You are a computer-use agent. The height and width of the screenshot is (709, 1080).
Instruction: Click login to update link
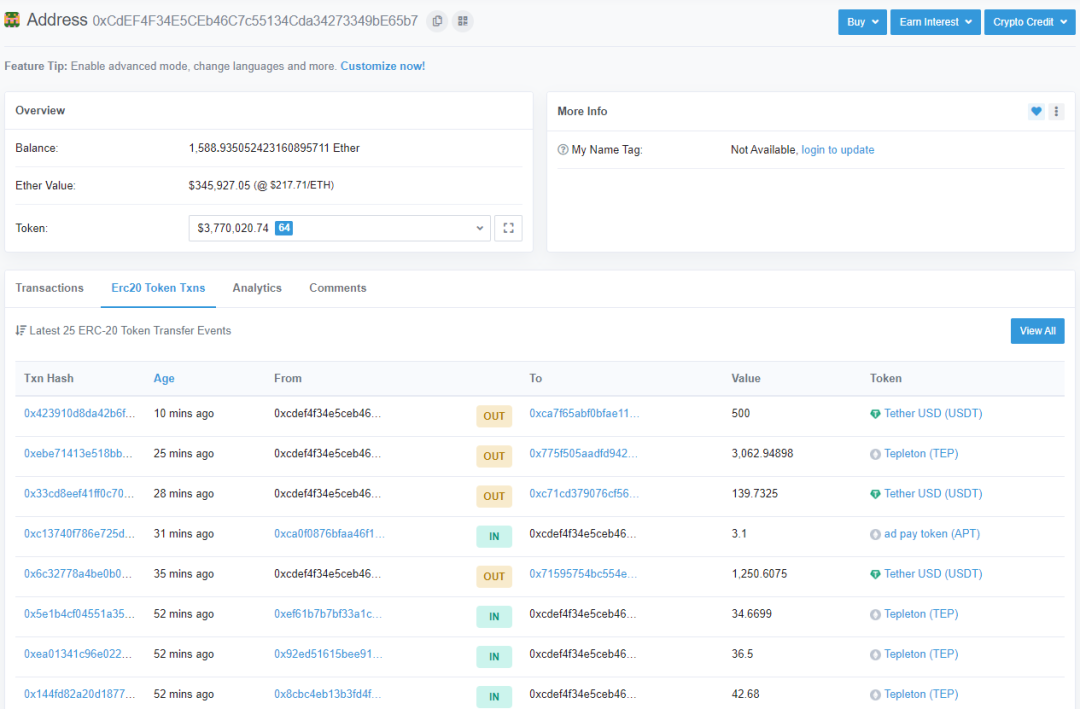click(x=838, y=150)
